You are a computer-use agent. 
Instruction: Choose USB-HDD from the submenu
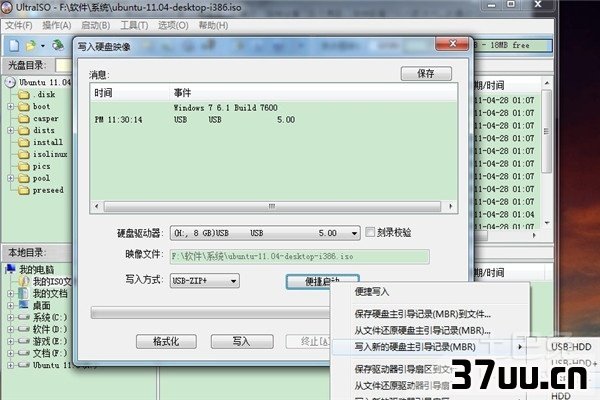point(571,347)
